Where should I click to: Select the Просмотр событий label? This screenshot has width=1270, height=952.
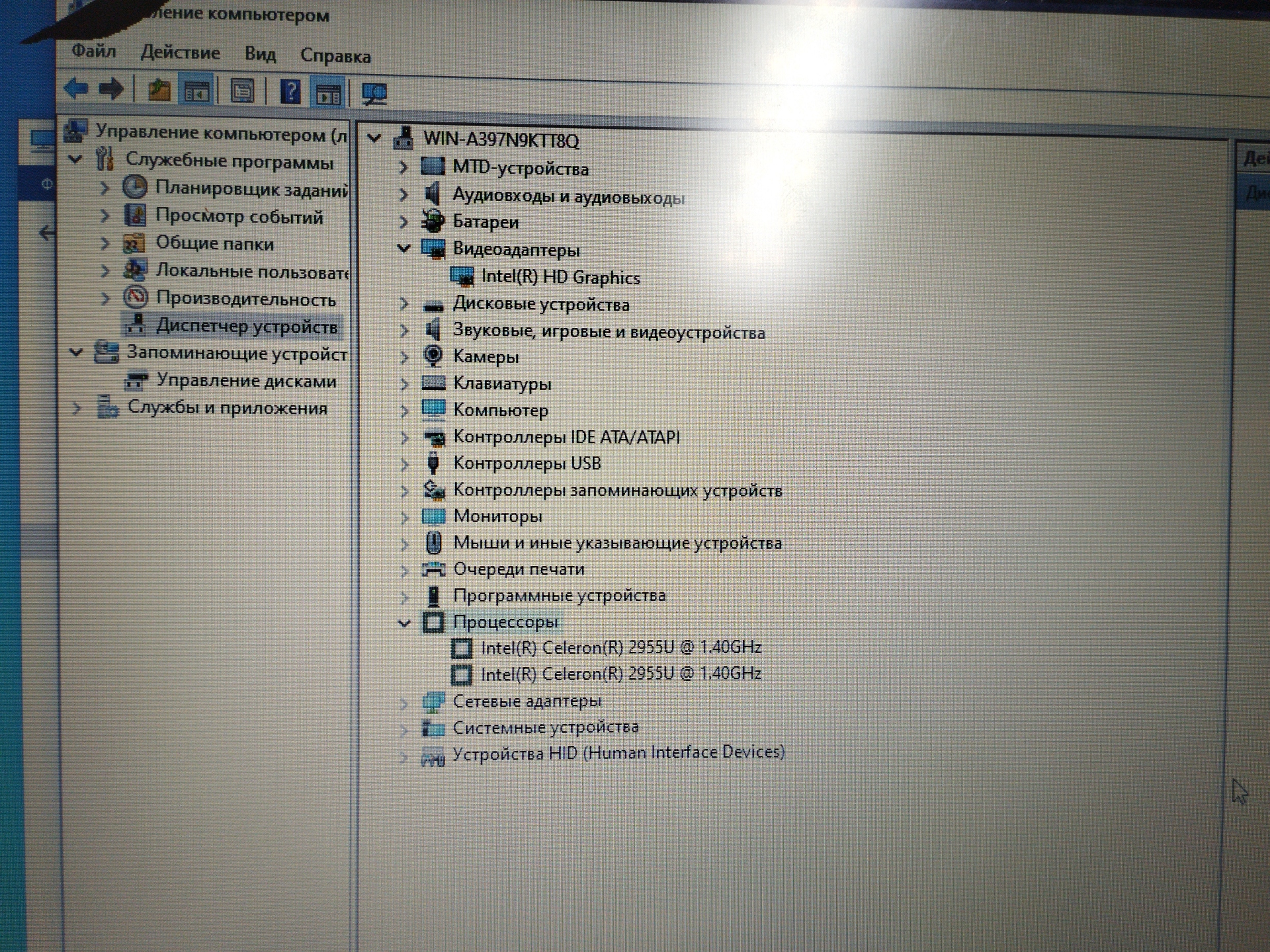coord(239,216)
